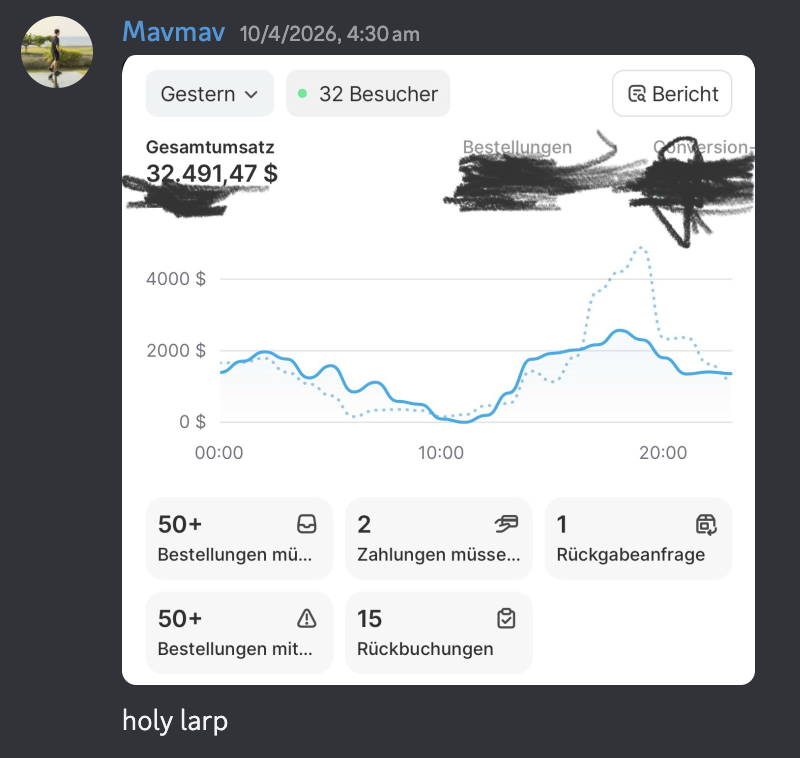The width and height of the screenshot is (800, 758).
Task: Click the chevron arrow next to Gestern
Action: click(x=251, y=94)
